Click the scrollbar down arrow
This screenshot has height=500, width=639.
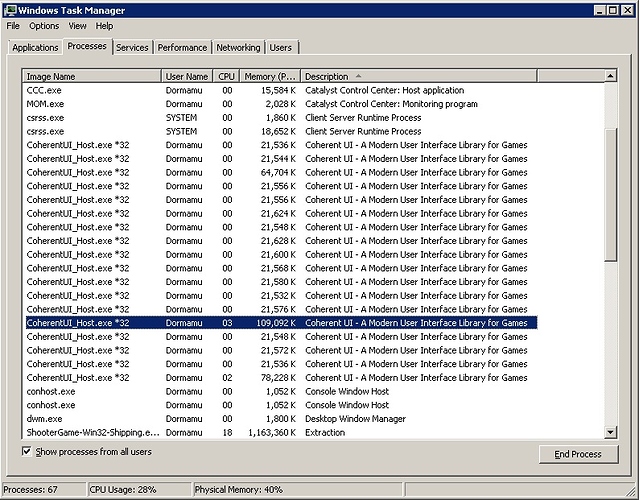click(611, 431)
